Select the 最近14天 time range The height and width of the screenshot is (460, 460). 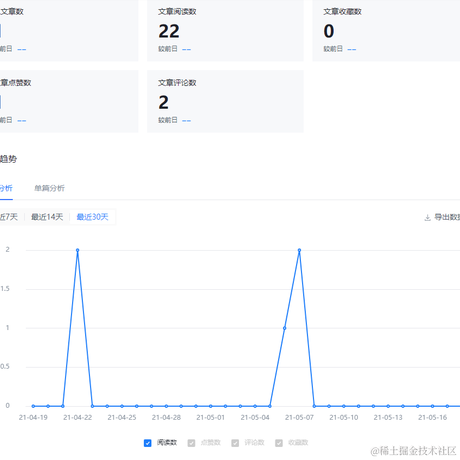pos(47,217)
